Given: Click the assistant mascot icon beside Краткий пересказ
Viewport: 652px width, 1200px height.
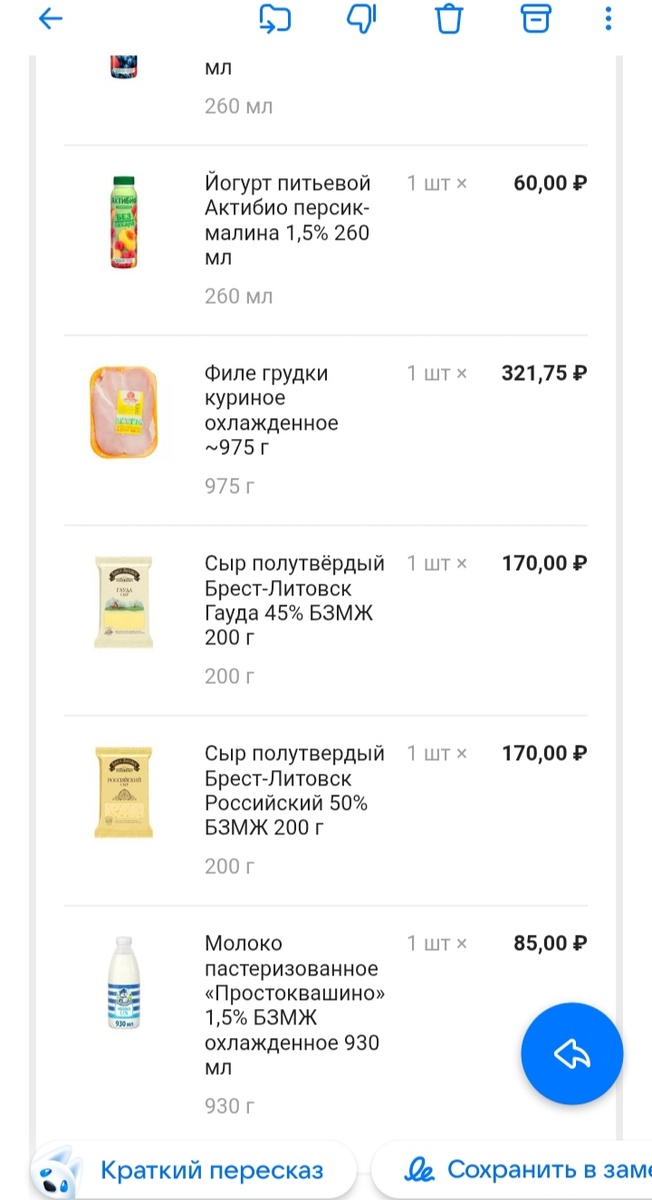Looking at the screenshot, I should (x=57, y=1171).
